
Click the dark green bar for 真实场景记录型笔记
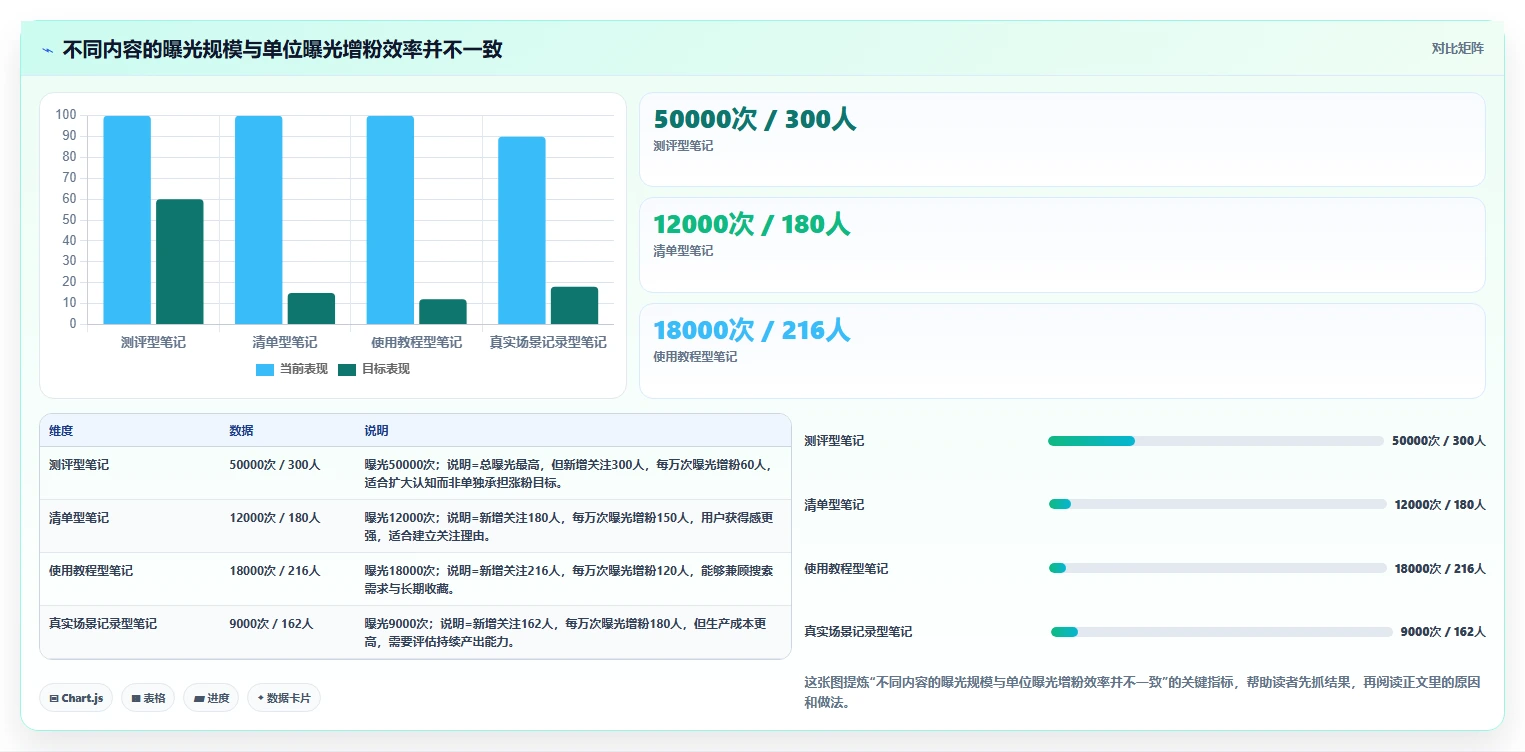coord(574,306)
